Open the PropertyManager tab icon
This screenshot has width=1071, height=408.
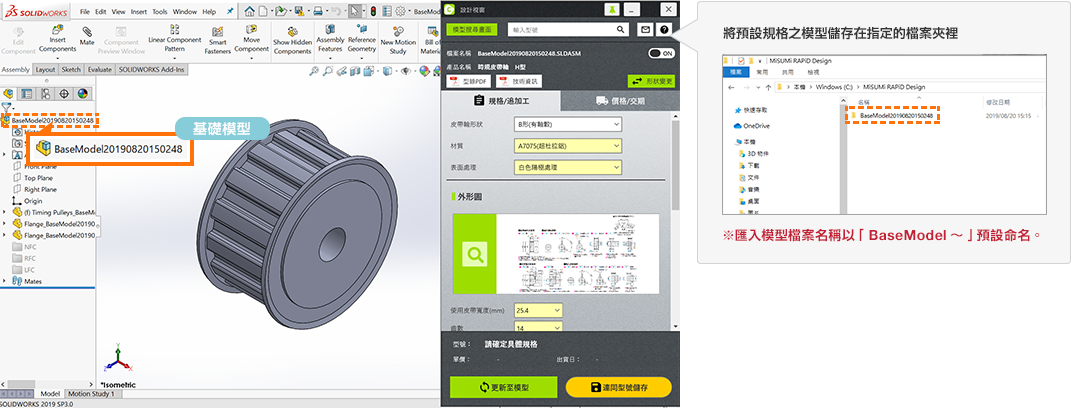coord(27,94)
